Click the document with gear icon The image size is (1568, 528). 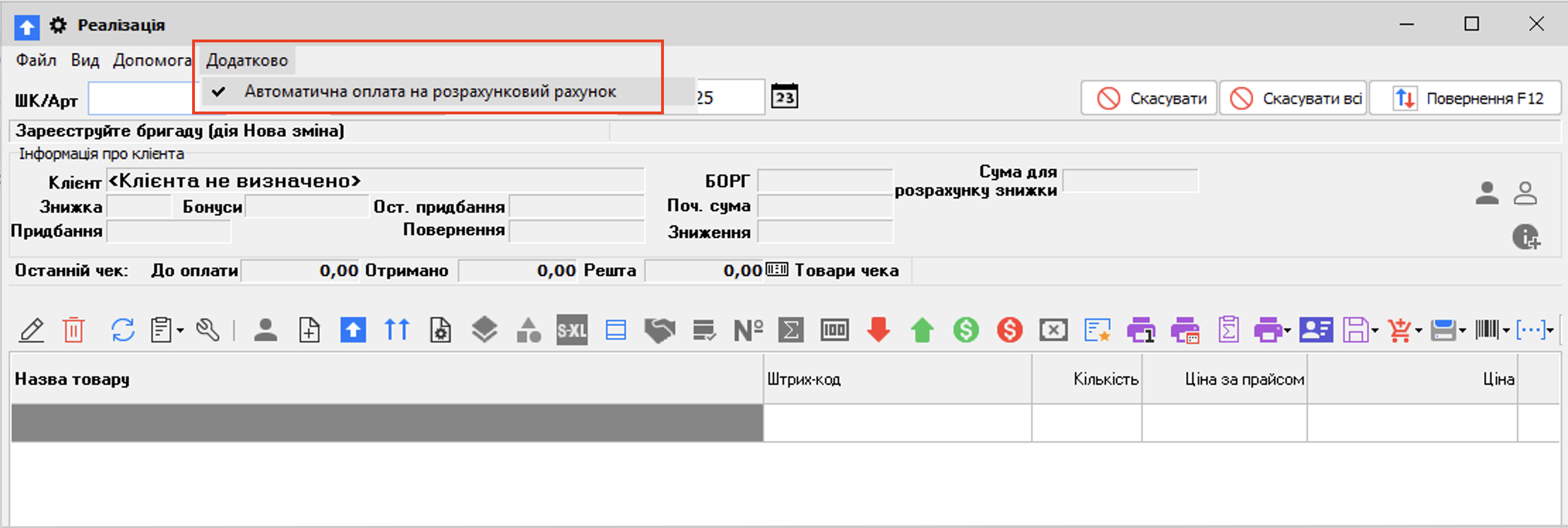point(441,330)
